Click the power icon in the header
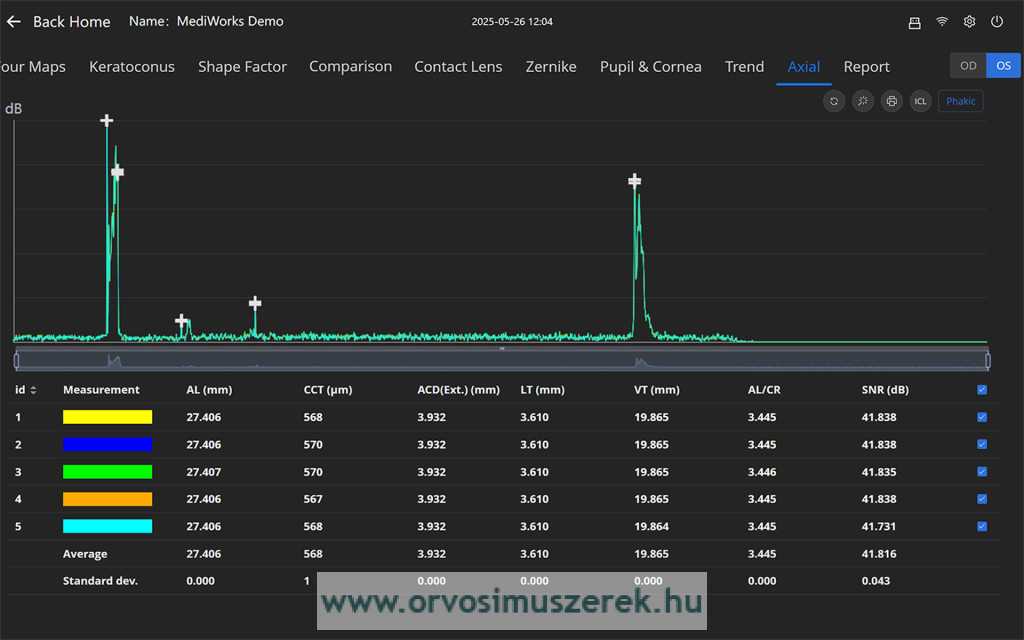Image resolution: width=1024 pixels, height=640 pixels. [x=997, y=22]
